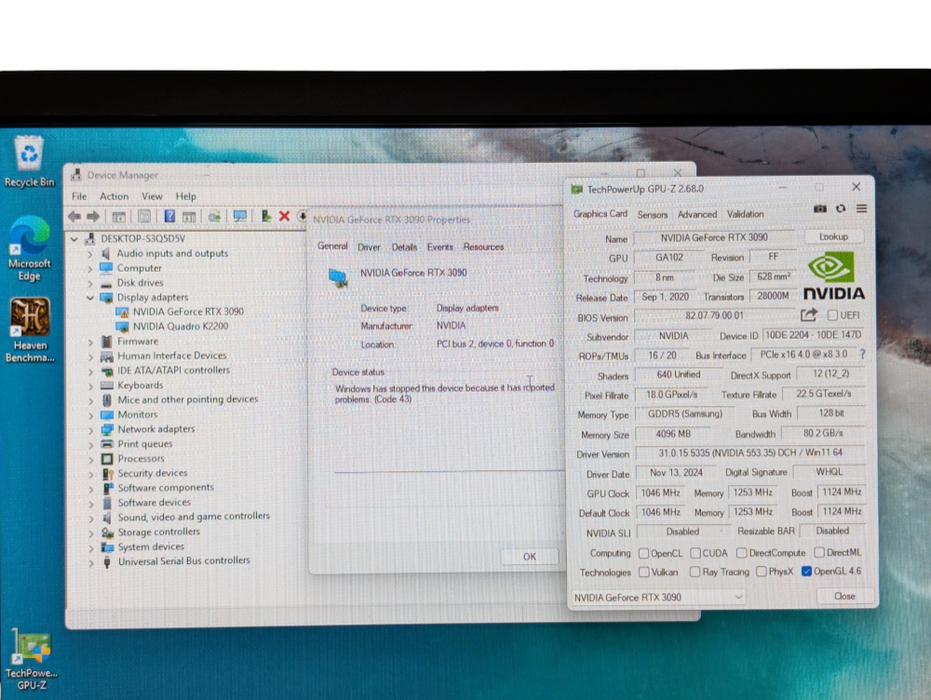Screen dimensions: 931x700
Task: Click the GPU-Z refresh icon
Action: [x=841, y=208]
